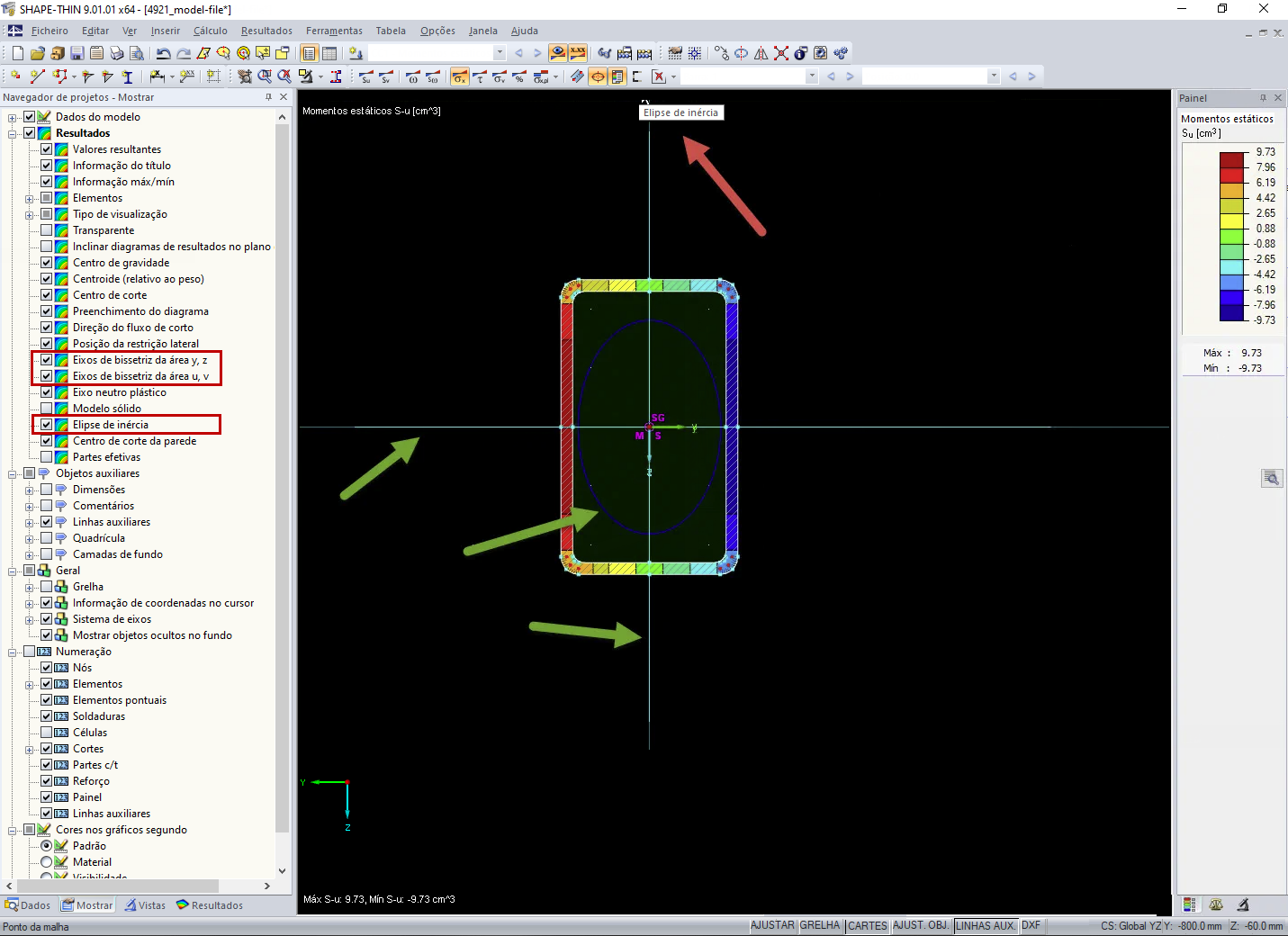The image size is (1288, 936).
Task: Click the dark red 9.73 color swatch
Action: coord(1231,160)
